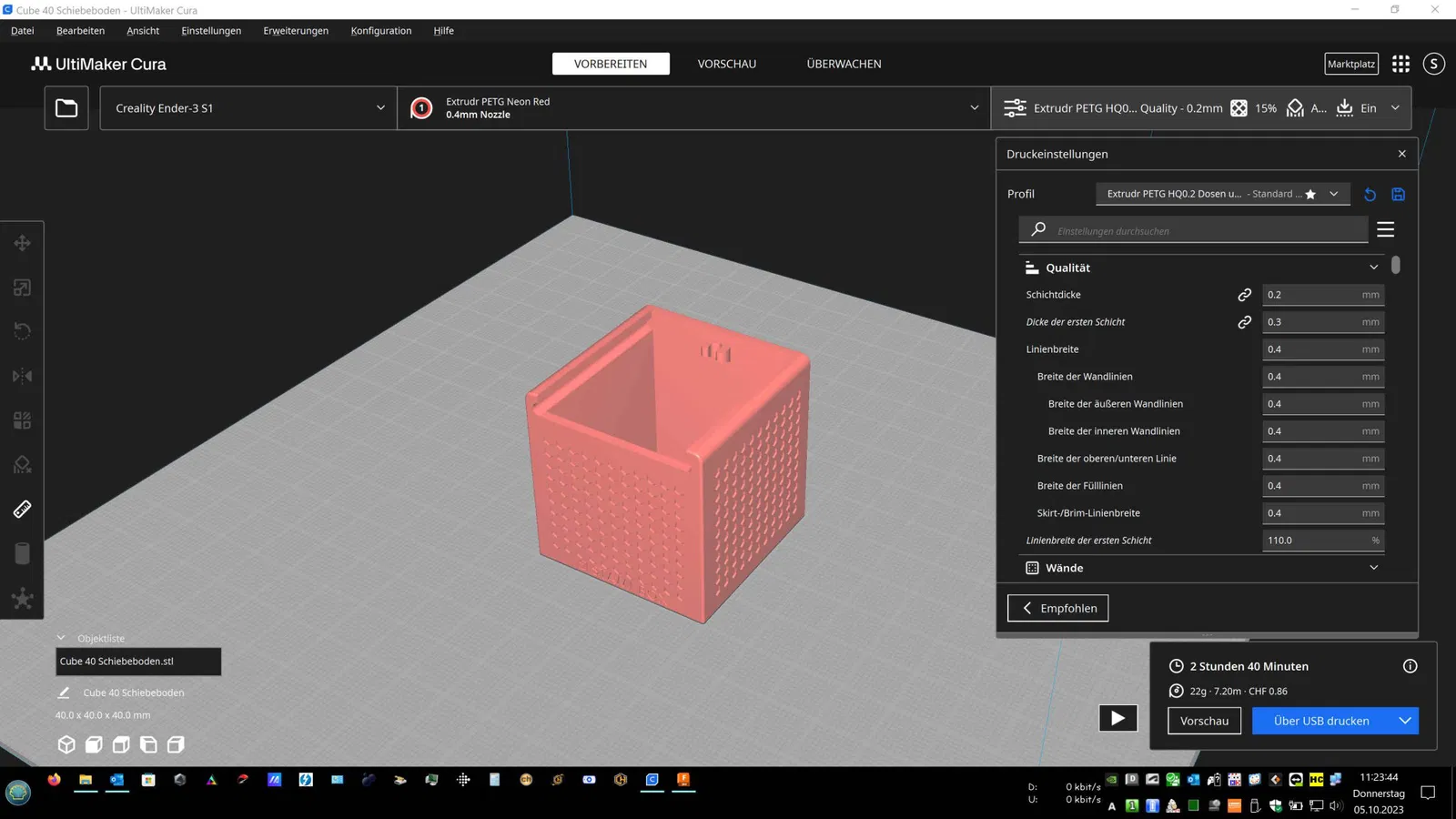Screen dimensions: 1456x819
Task: Edit the Breite der Wandlinien value
Action: click(1323, 377)
